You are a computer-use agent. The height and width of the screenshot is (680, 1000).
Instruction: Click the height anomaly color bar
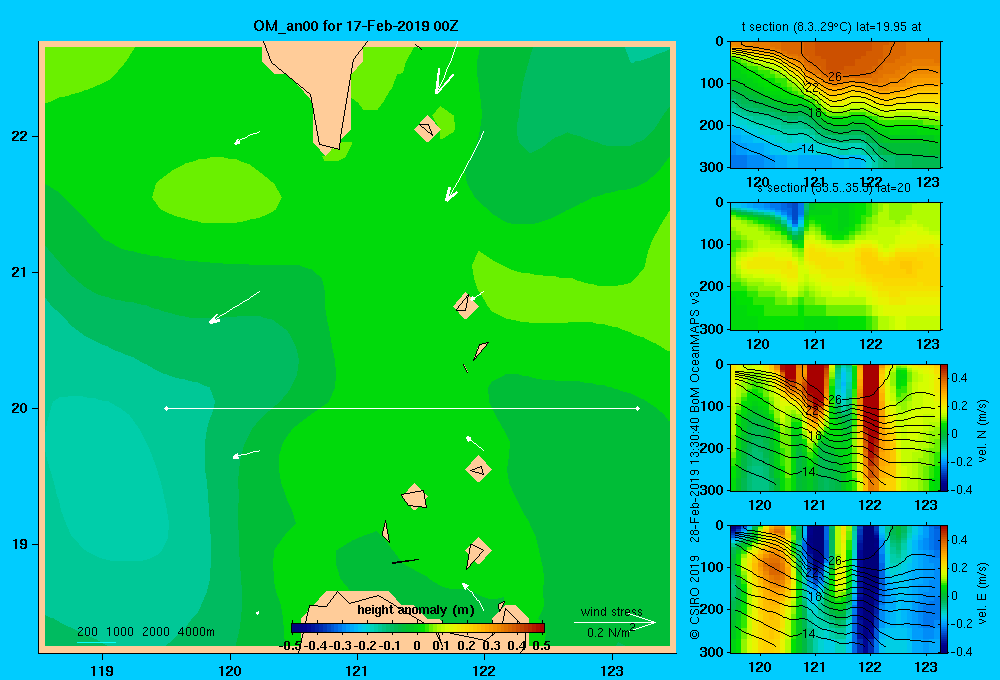(x=417, y=628)
